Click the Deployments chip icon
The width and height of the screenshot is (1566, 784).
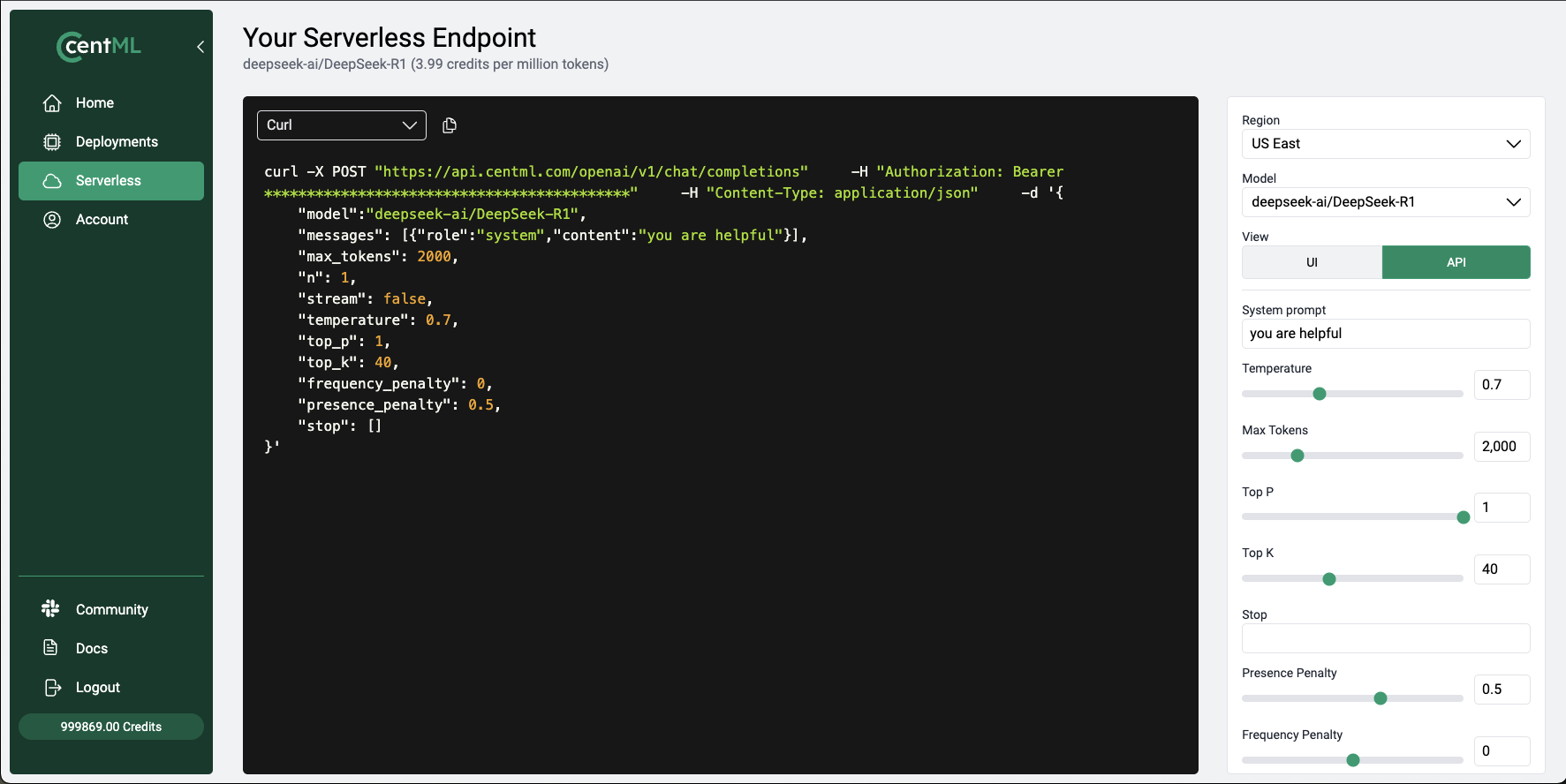[52, 142]
